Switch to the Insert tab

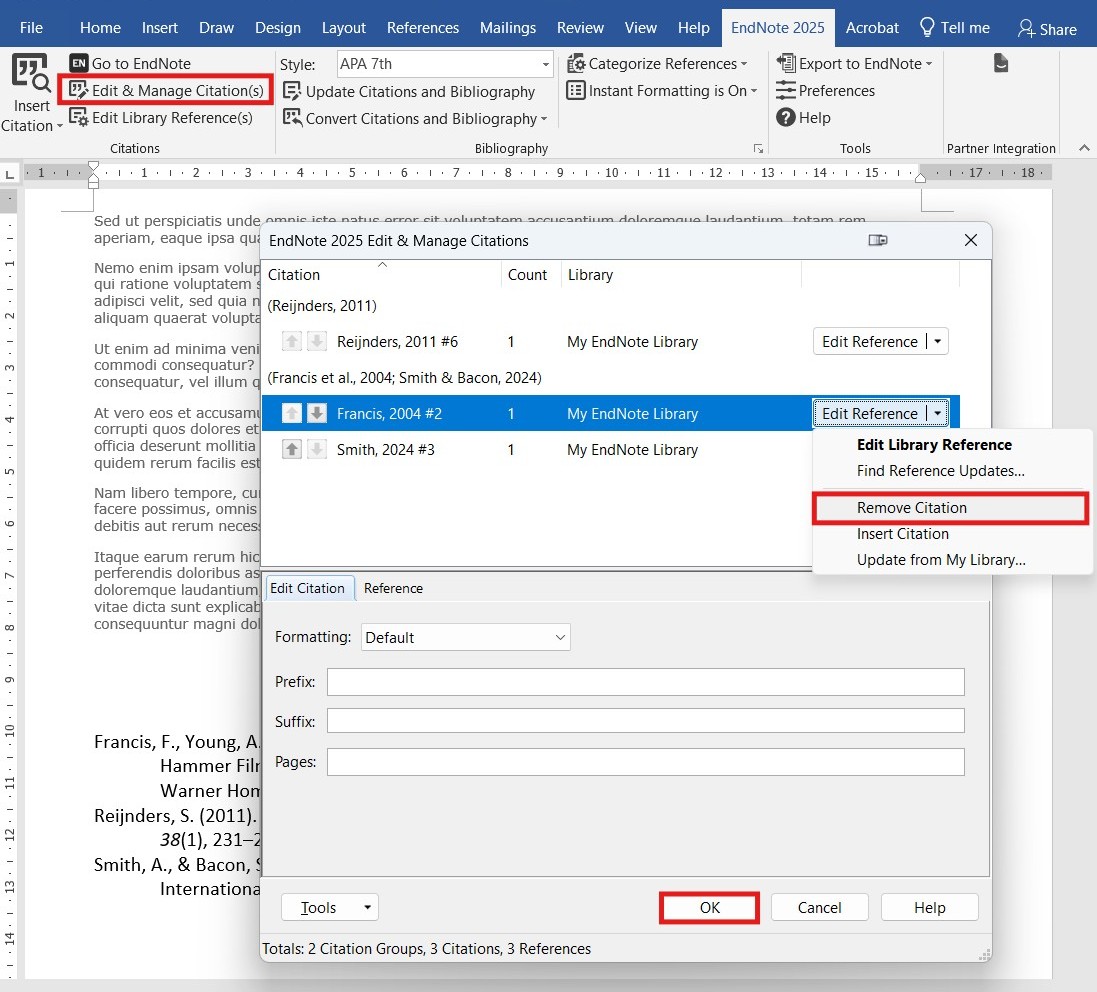pyautogui.click(x=160, y=28)
